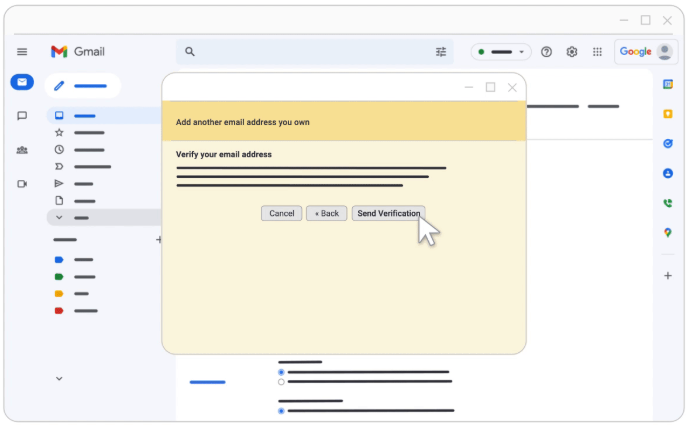691x429 pixels.
Task: Open the active status dropdown
Action: (x=501, y=52)
